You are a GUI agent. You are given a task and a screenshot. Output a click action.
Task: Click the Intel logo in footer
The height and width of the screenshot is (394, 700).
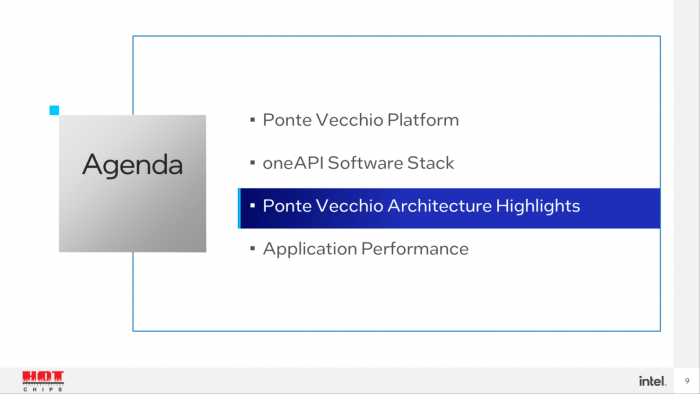[652, 381]
